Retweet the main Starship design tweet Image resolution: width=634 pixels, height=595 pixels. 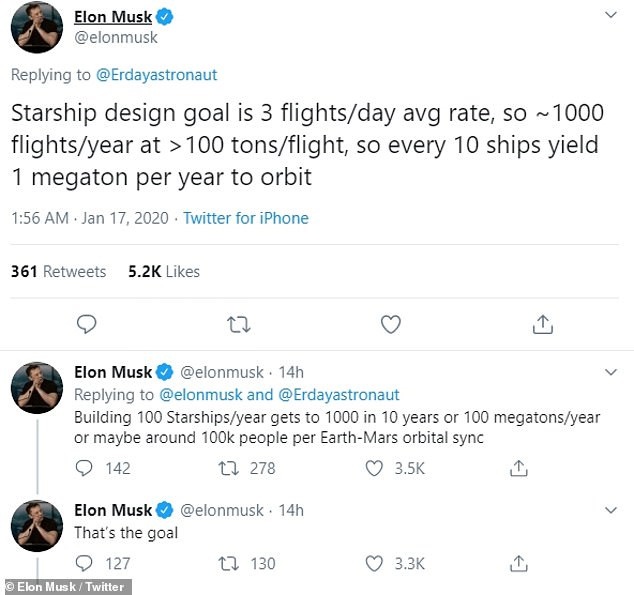pyautogui.click(x=239, y=324)
